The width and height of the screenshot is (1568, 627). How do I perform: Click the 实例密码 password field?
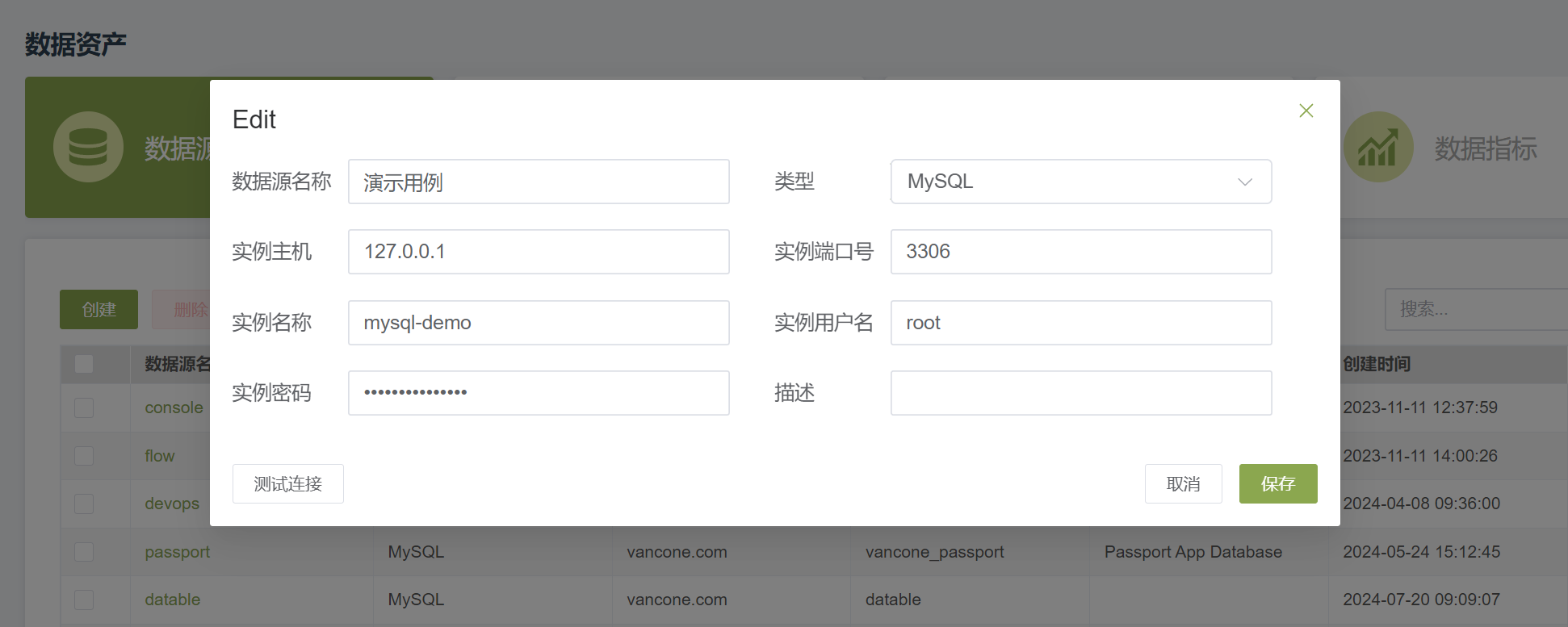tap(539, 393)
